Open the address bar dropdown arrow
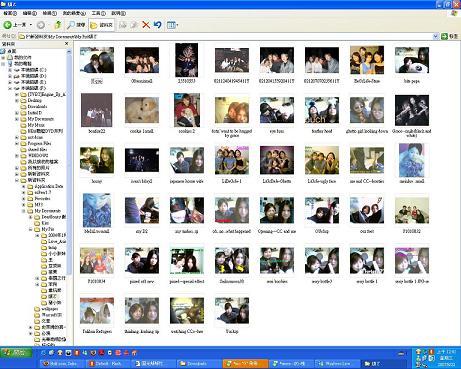Image resolution: width=461 pixels, height=369 pixels. [435, 36]
